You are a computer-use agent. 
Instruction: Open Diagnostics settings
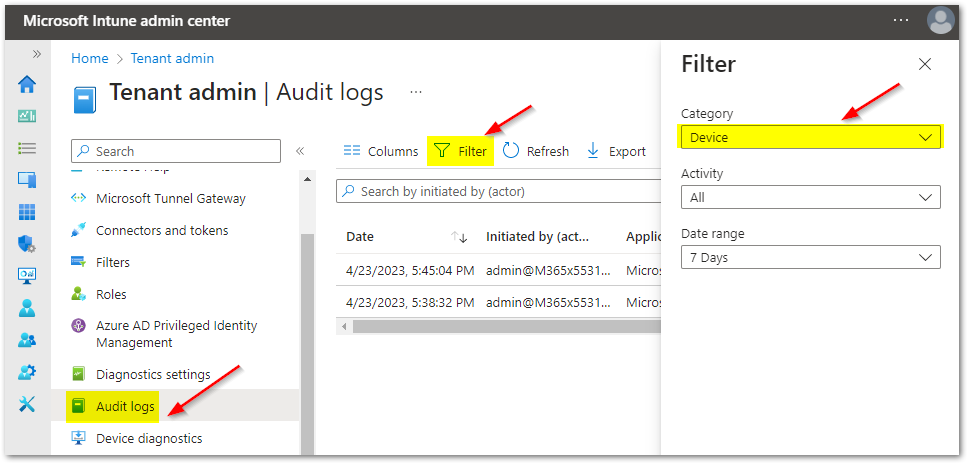153,375
